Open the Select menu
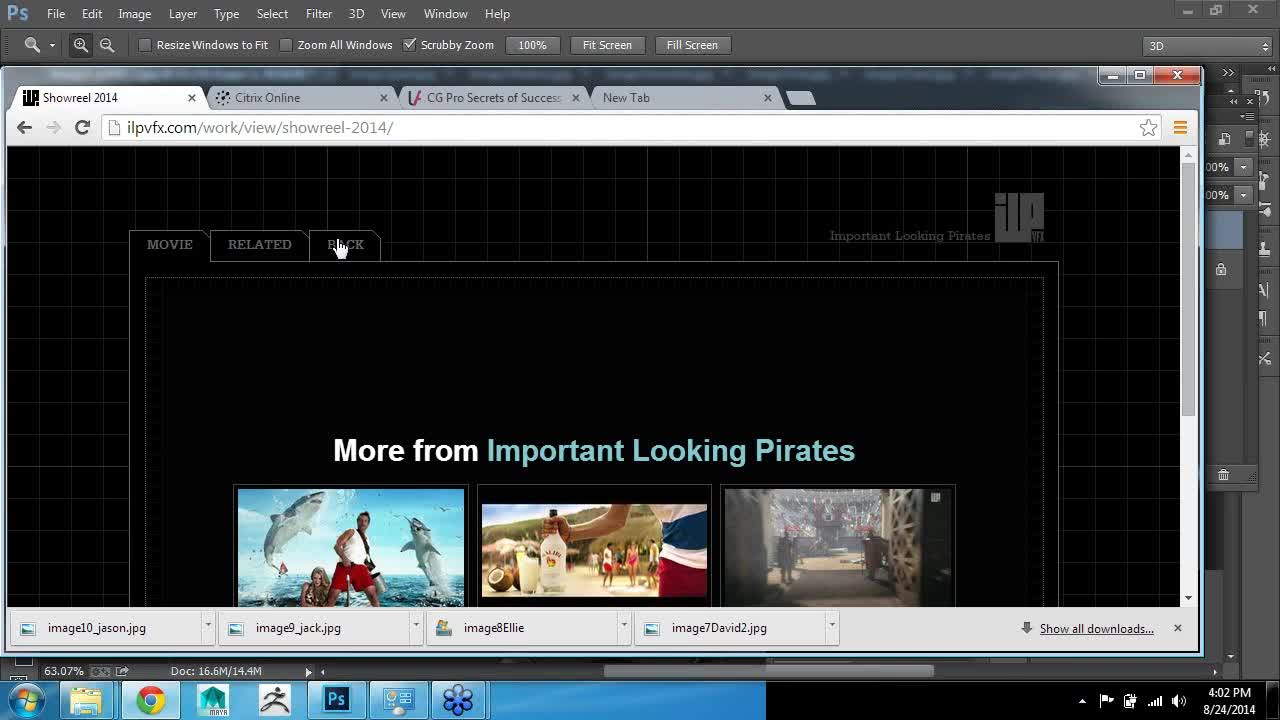 pos(272,13)
